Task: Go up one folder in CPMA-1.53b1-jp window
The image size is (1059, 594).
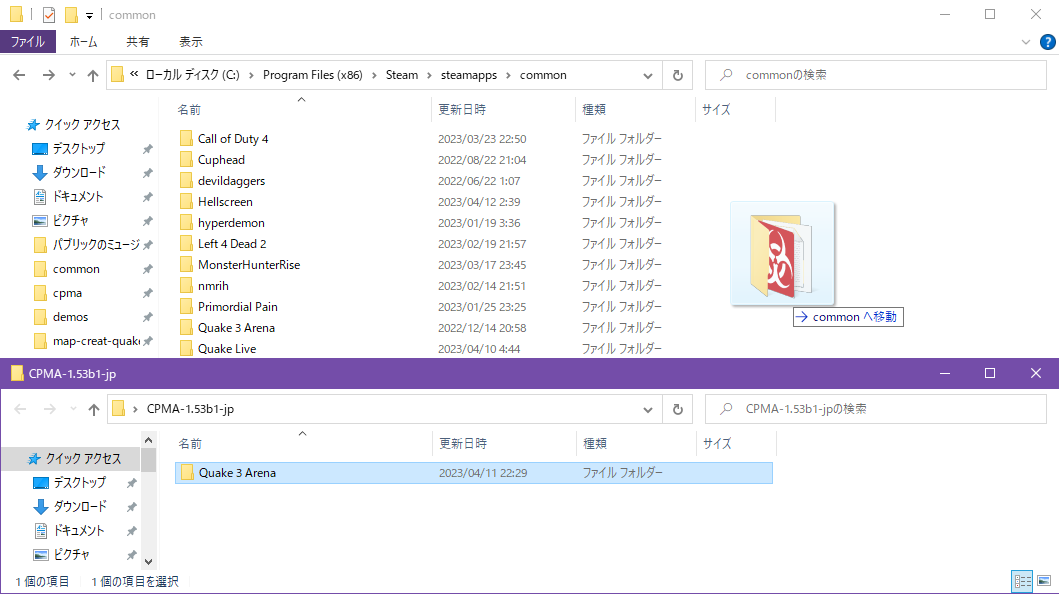Action: tap(93, 409)
